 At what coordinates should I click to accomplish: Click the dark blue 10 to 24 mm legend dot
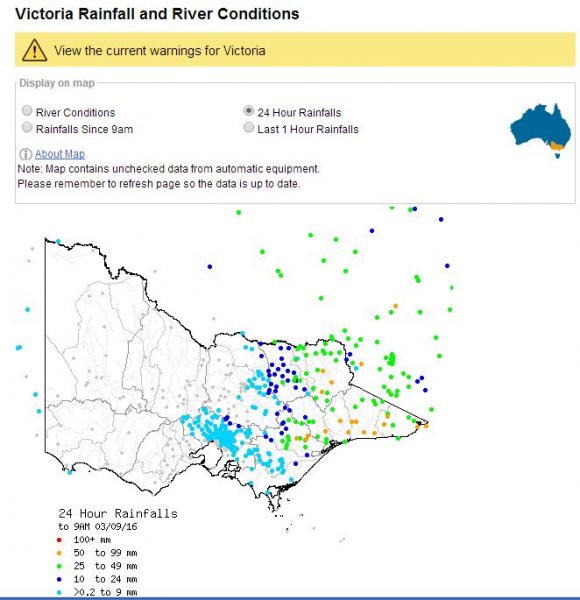59,579
